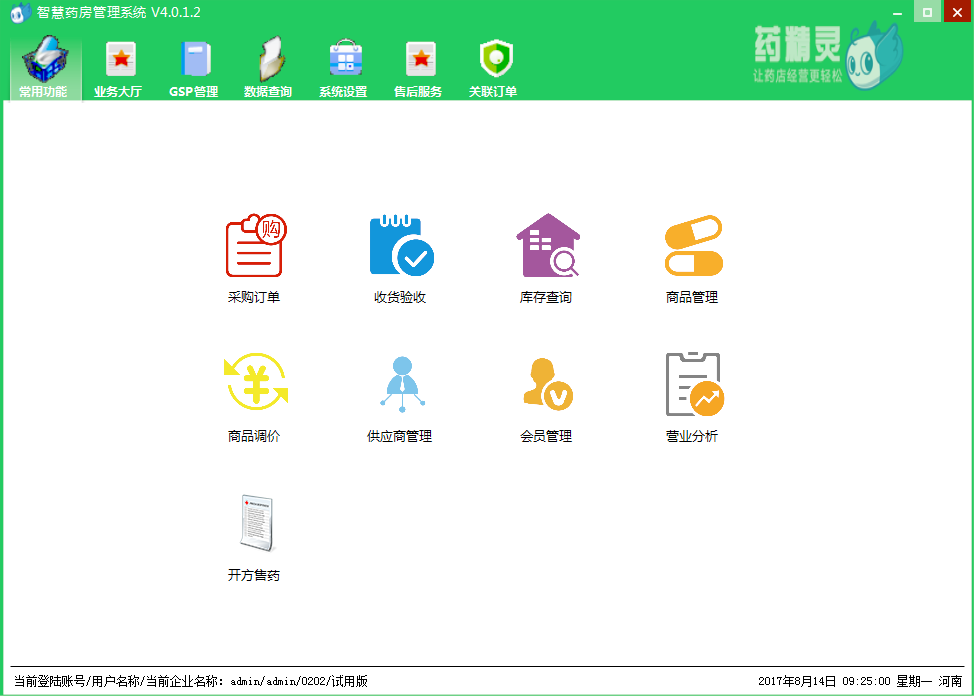
Task: Select 常用功能 toolbar tab
Action: point(43,67)
